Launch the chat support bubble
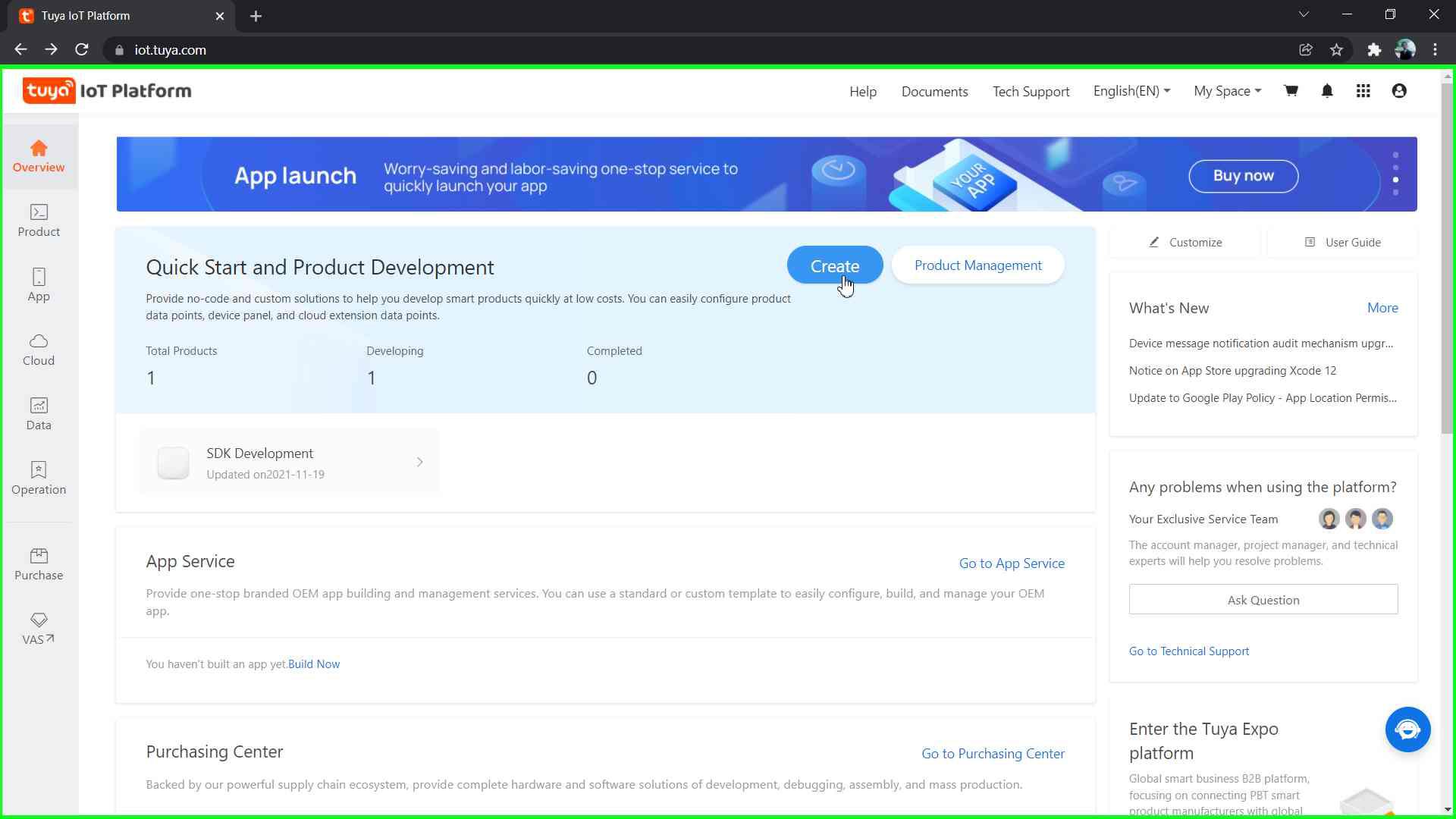Screen dimensions: 1456x819 (x=1407, y=730)
